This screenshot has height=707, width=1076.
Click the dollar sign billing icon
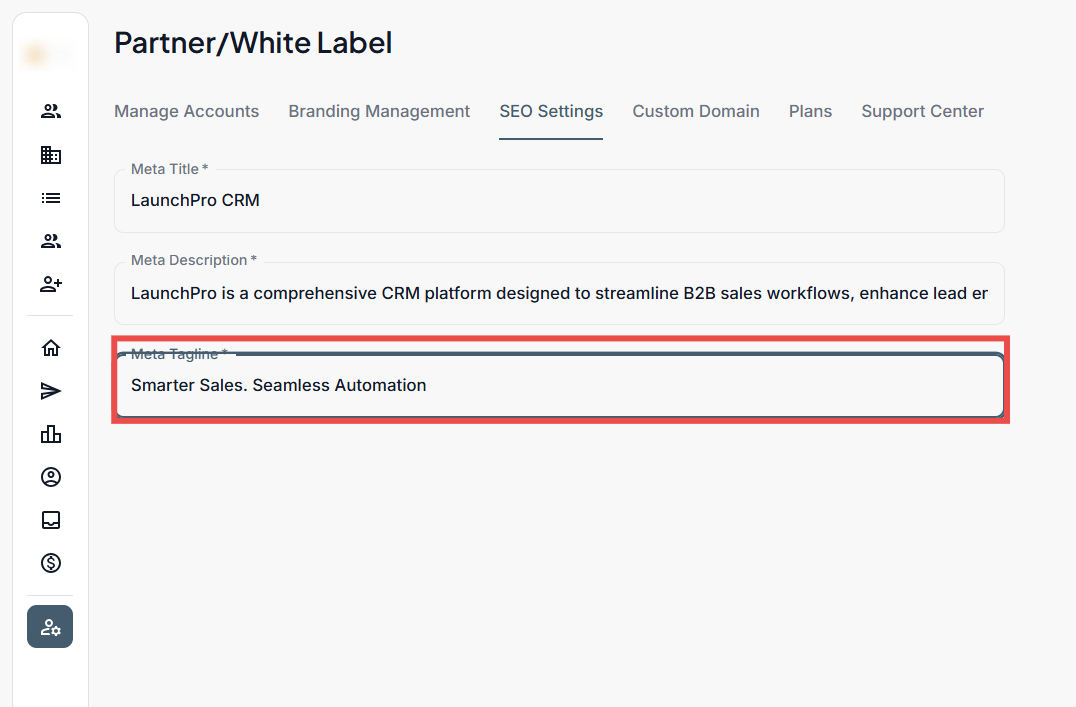point(50,563)
